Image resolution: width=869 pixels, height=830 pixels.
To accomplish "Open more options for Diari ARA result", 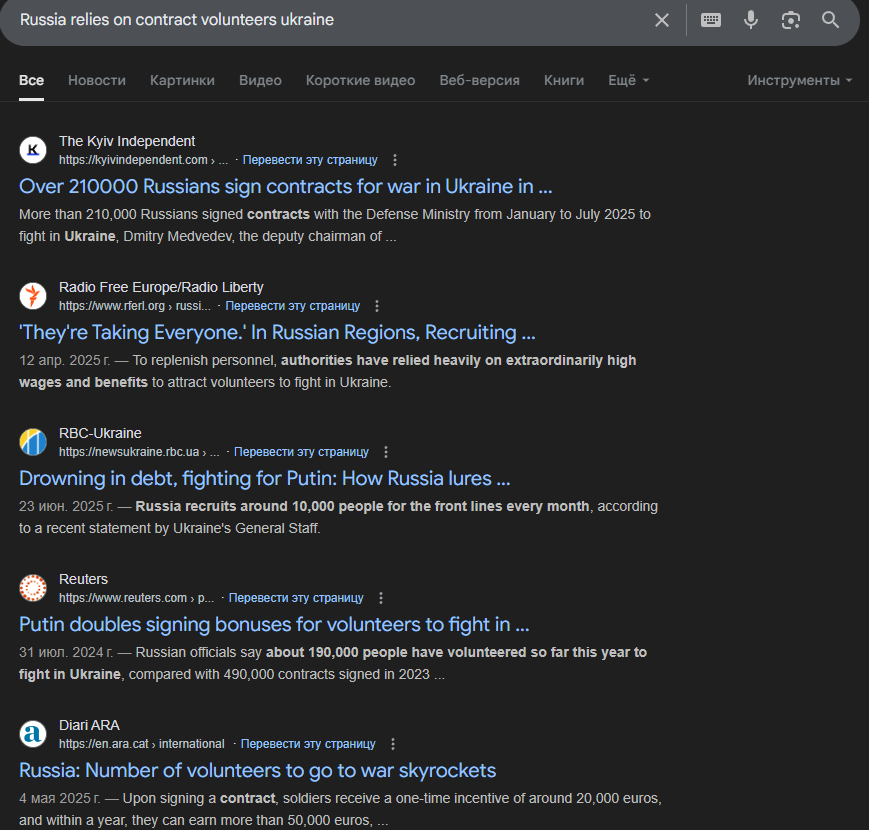I will coord(393,744).
